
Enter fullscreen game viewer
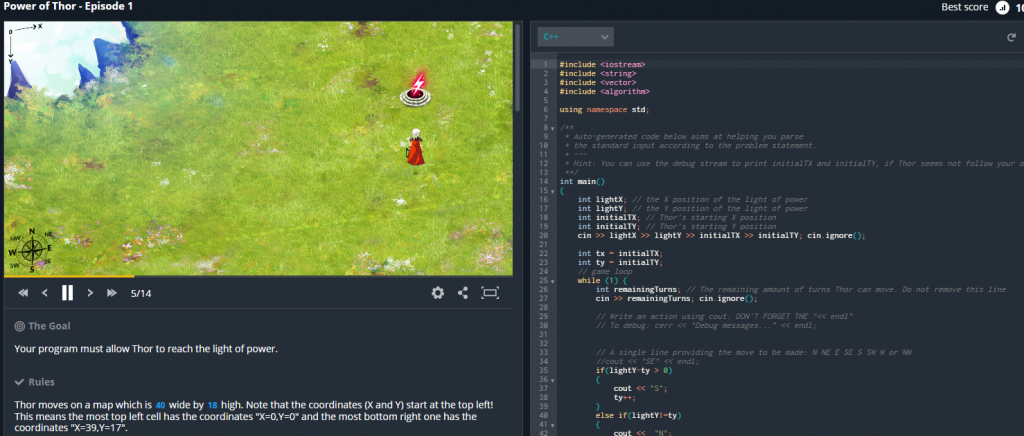point(490,293)
